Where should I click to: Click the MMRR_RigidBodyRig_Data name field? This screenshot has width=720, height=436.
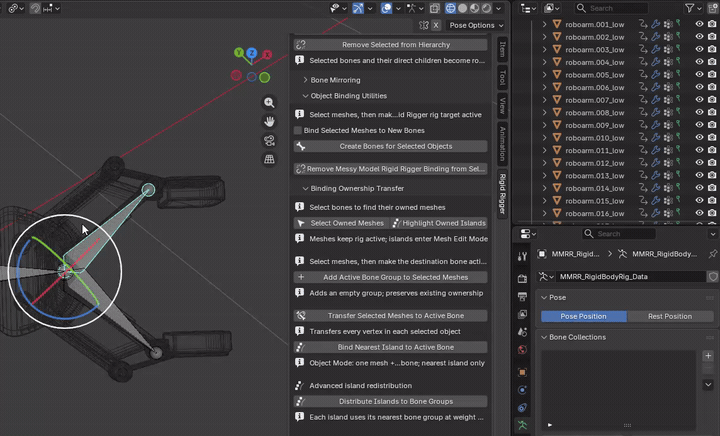pyautogui.click(x=630, y=277)
